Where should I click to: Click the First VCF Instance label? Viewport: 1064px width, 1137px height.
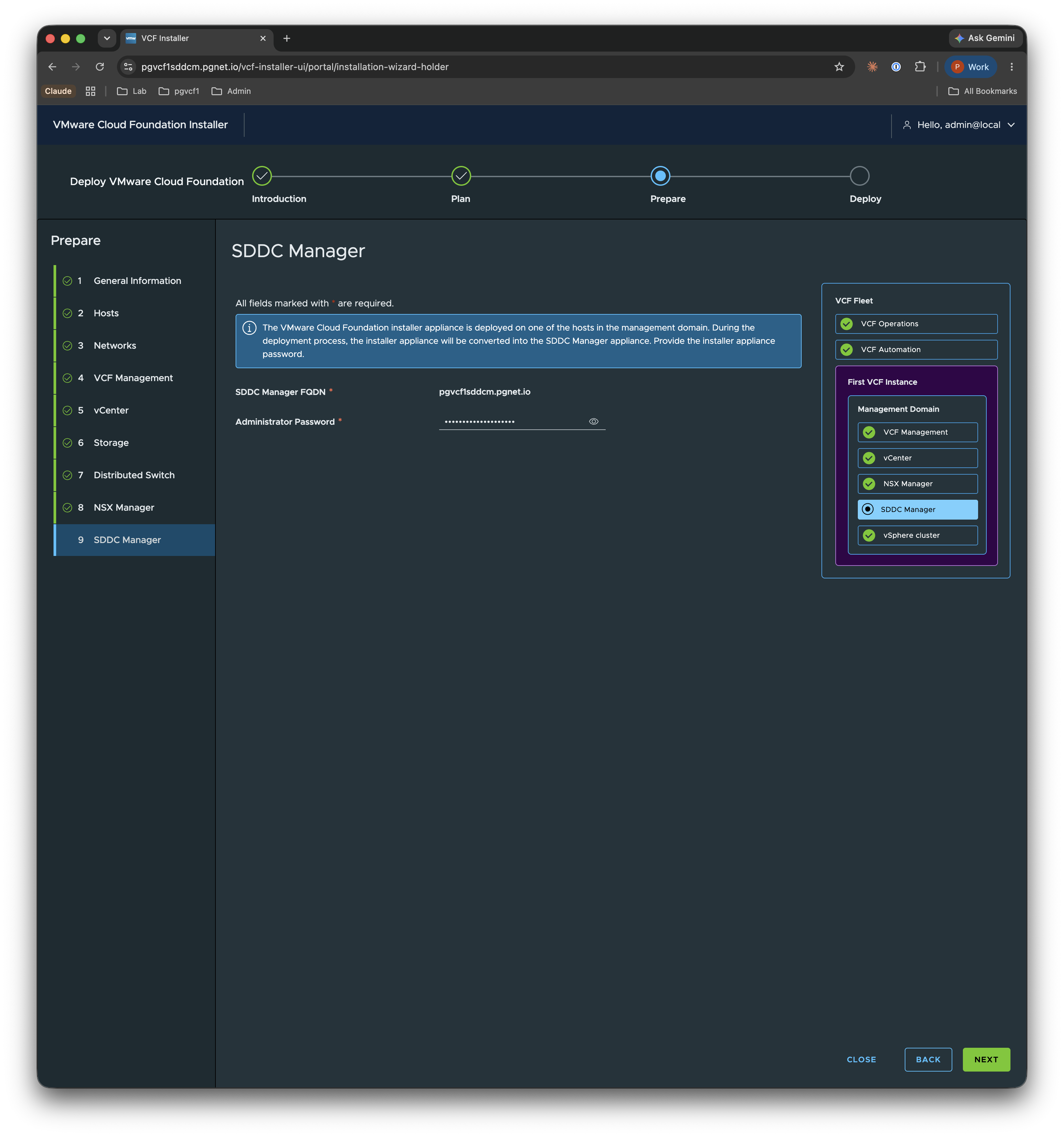click(x=882, y=382)
